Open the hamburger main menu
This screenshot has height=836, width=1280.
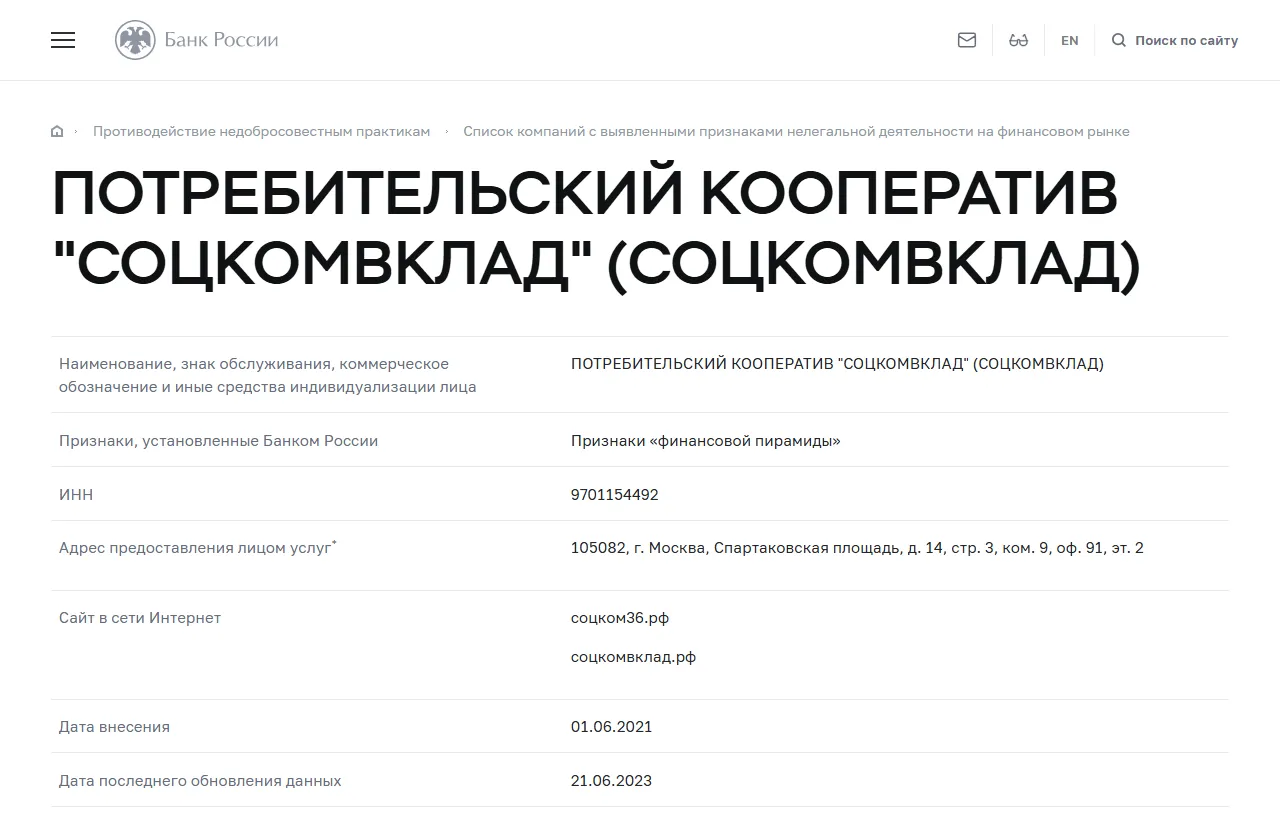point(63,40)
